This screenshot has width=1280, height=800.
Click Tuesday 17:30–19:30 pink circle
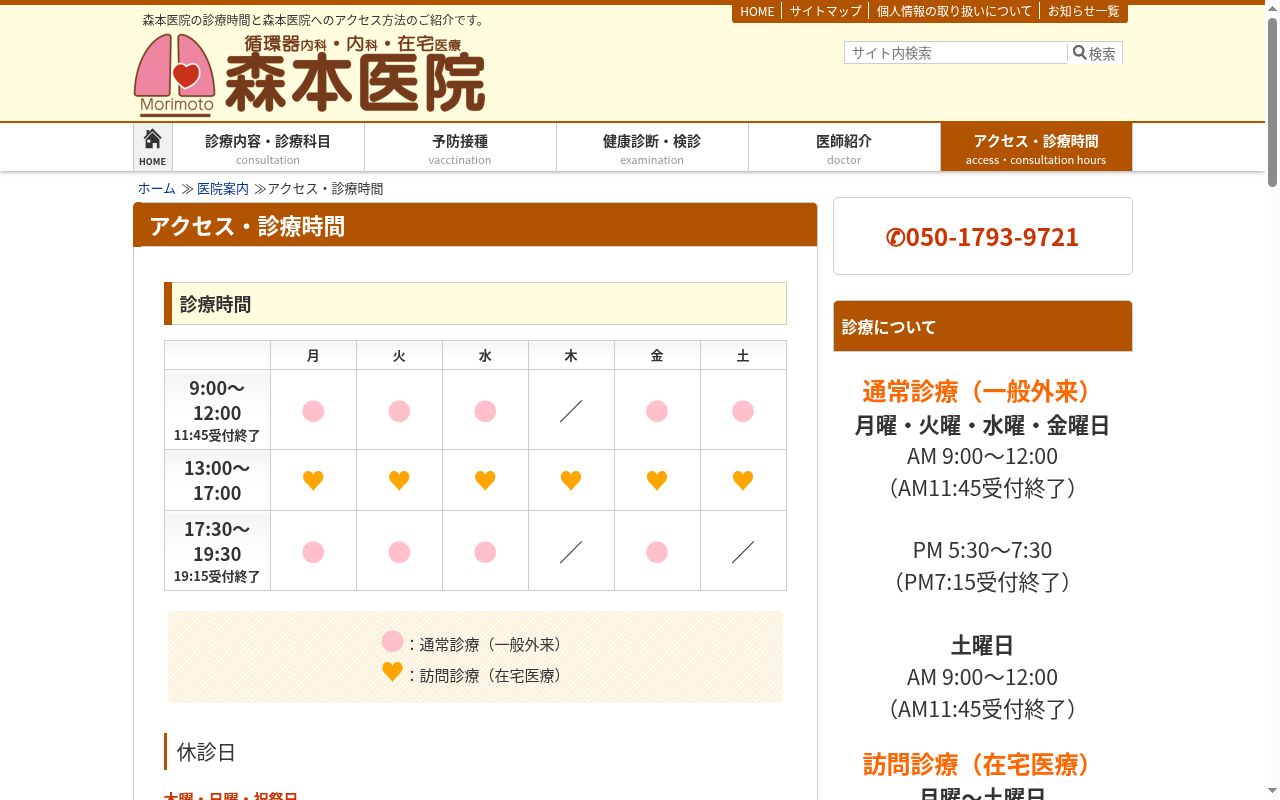coord(399,552)
